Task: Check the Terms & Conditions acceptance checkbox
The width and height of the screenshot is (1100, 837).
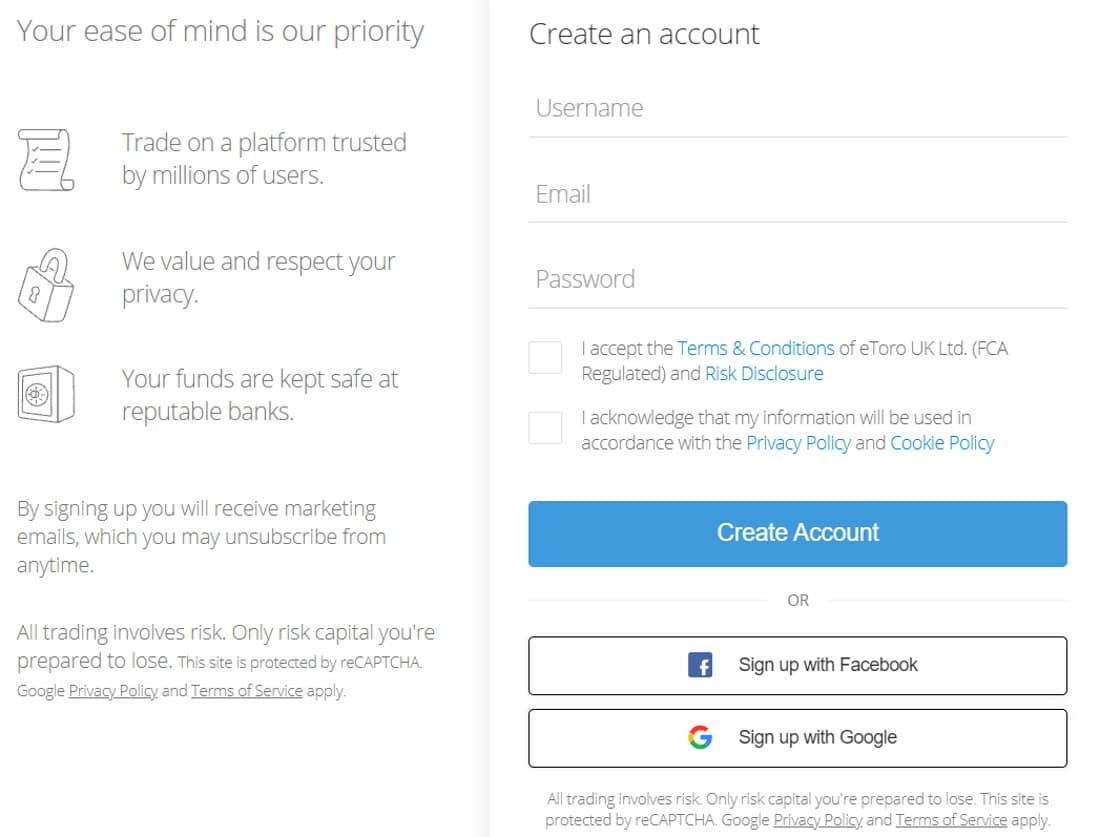Action: click(x=545, y=357)
